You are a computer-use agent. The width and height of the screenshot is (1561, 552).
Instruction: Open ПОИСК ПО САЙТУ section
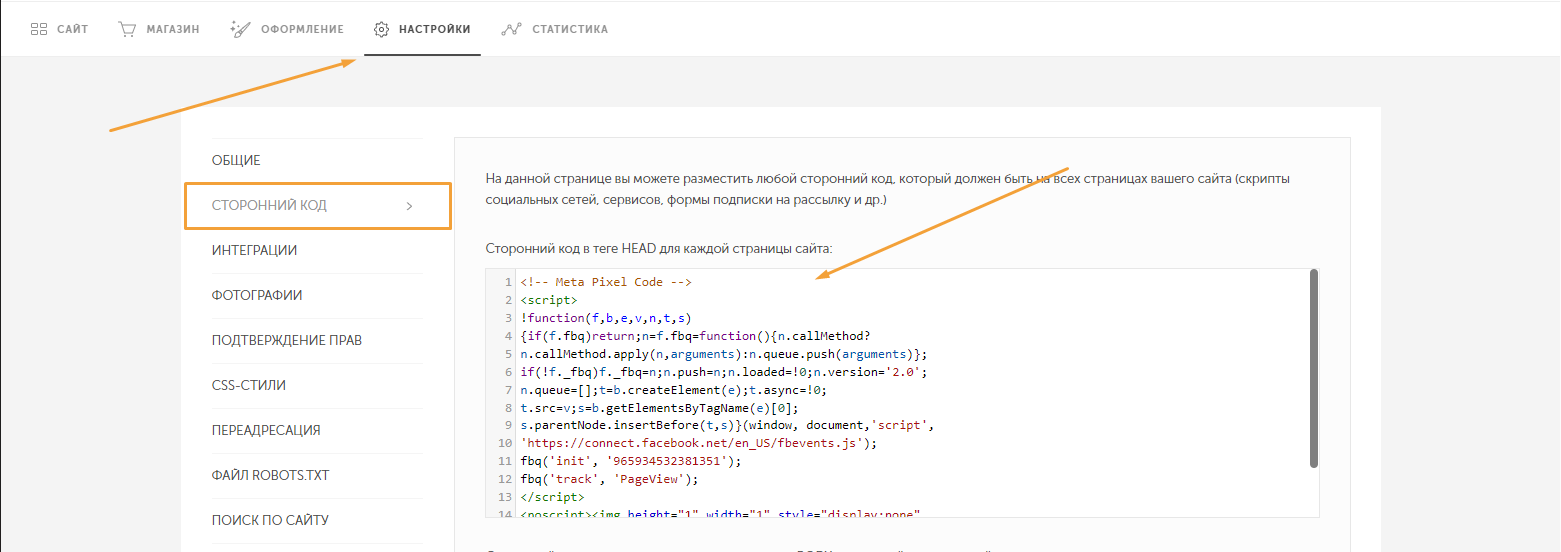click(270, 520)
